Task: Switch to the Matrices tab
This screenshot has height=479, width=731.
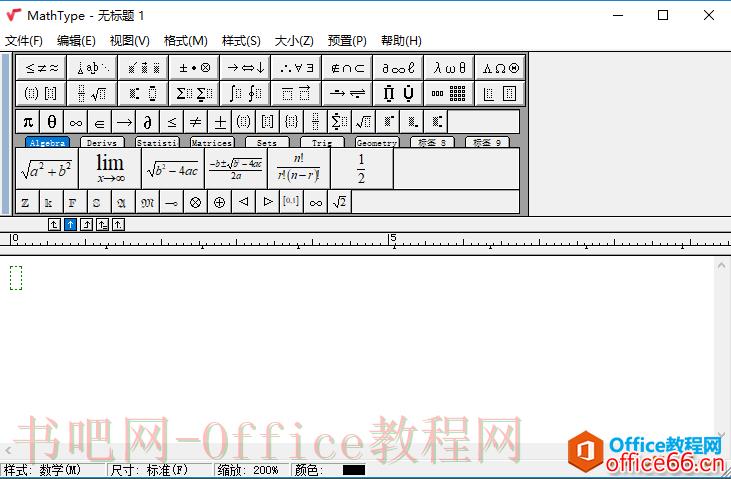Action: (212, 142)
